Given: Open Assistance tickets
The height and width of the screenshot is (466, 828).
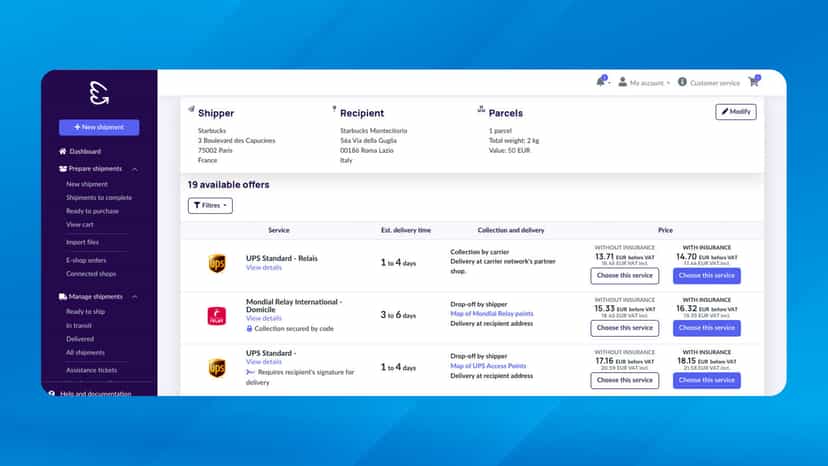Looking at the screenshot, I should point(91,370).
